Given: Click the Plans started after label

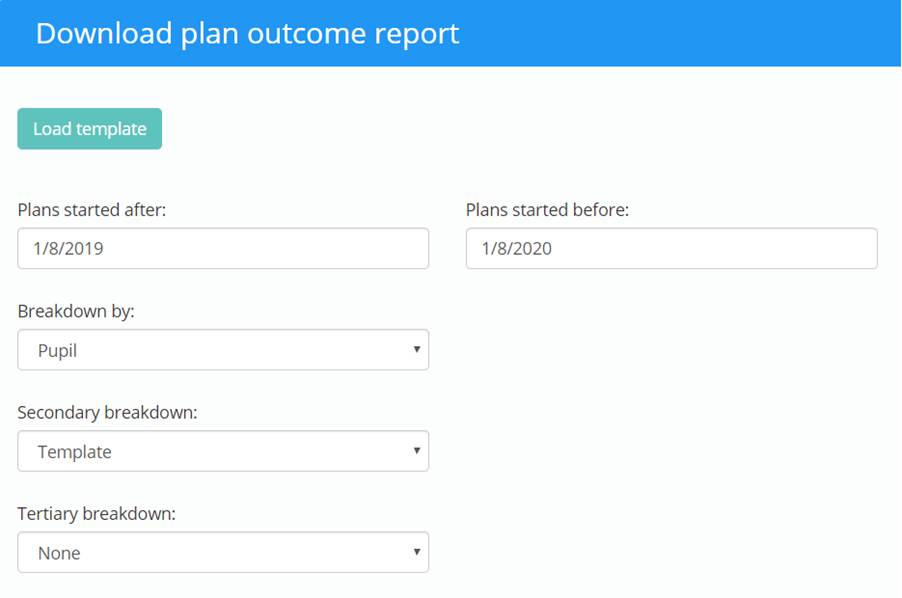Looking at the screenshot, I should point(94,209).
